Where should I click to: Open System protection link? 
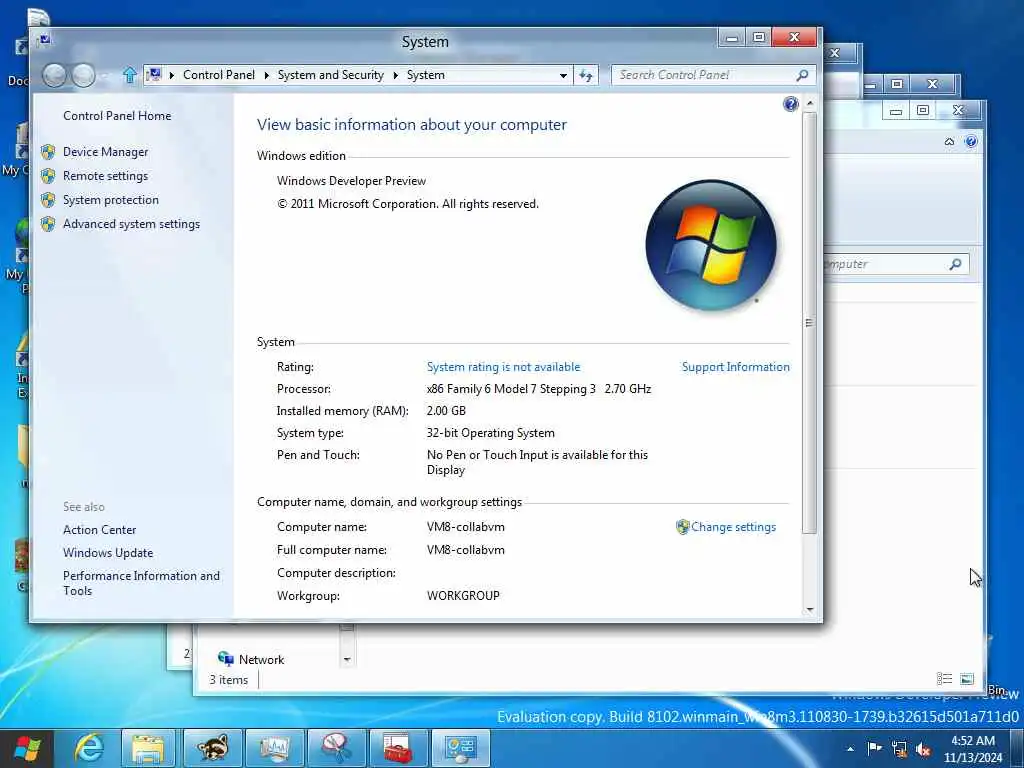[x=110, y=200]
